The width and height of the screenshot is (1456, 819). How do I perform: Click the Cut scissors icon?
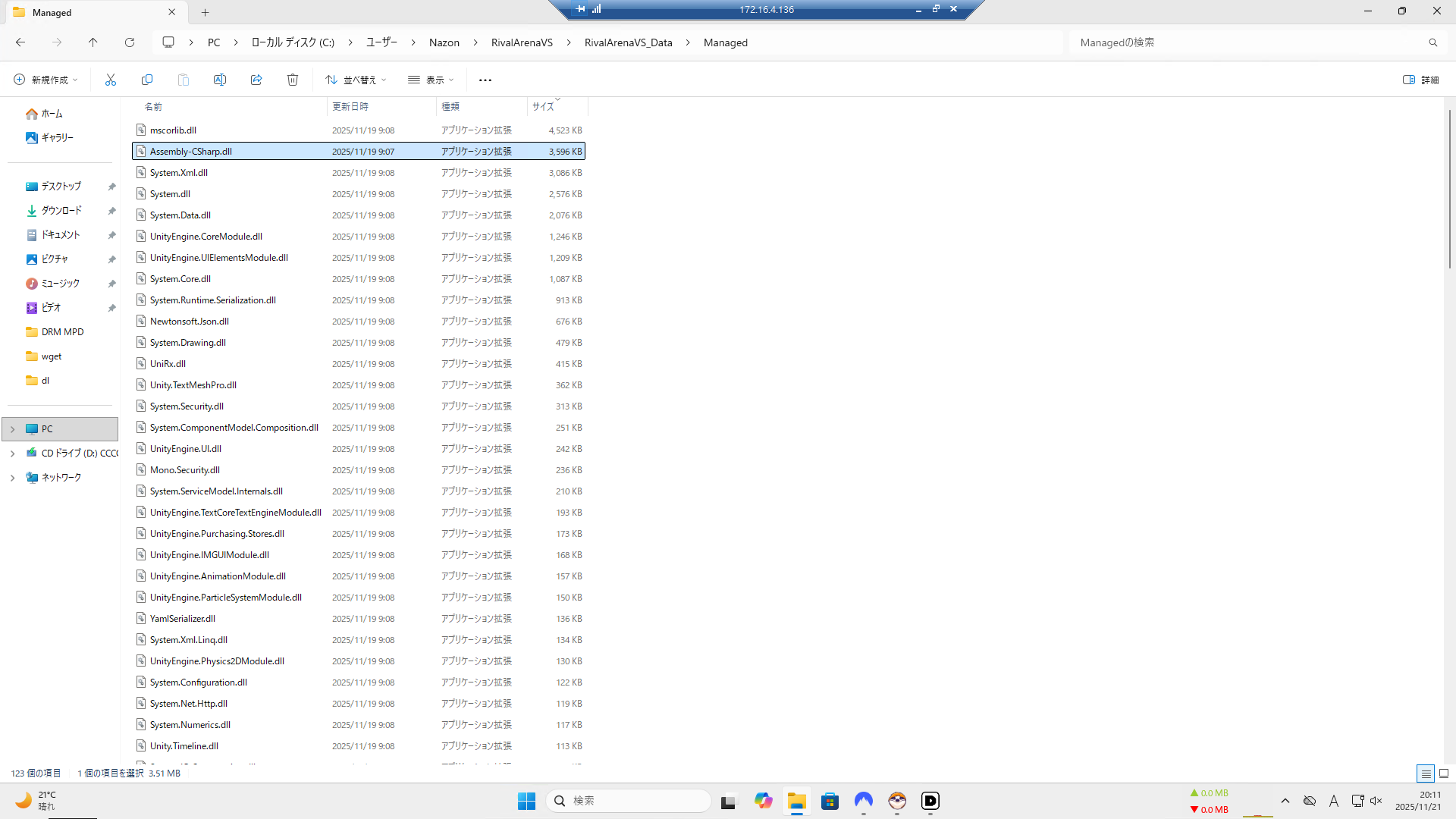tap(111, 80)
